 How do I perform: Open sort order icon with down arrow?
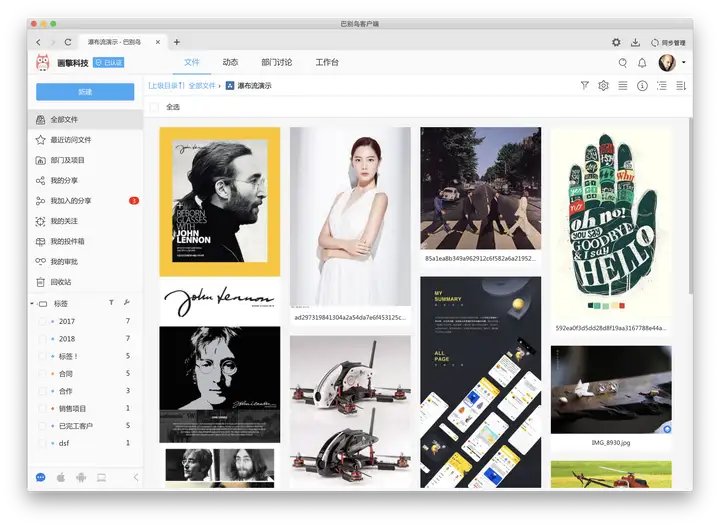[681, 85]
